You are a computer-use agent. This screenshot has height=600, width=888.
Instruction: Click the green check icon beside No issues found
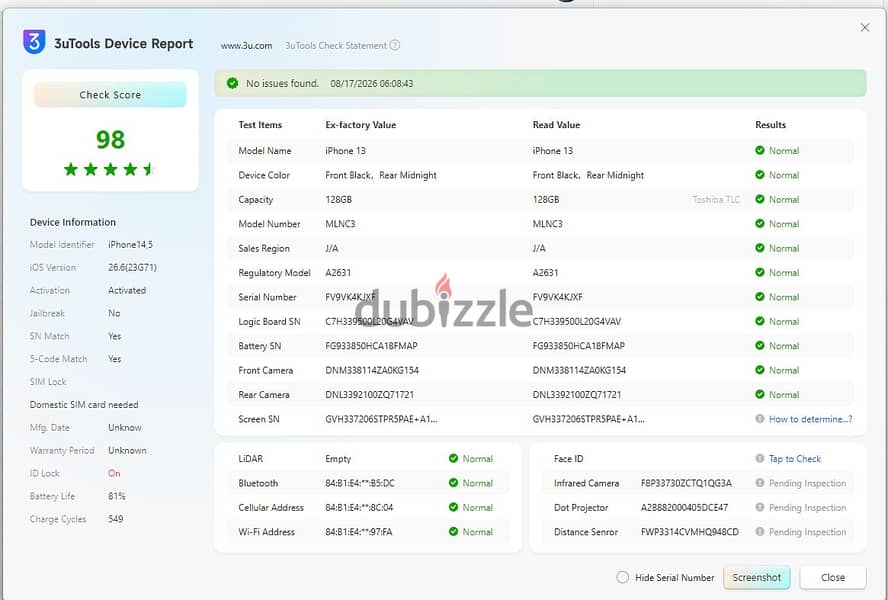tap(232, 83)
